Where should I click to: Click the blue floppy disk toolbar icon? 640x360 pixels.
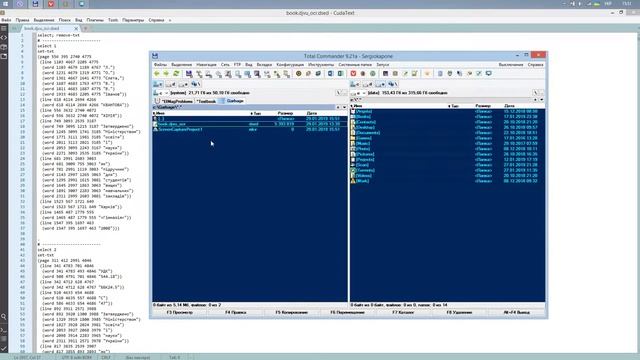[x=189, y=74]
